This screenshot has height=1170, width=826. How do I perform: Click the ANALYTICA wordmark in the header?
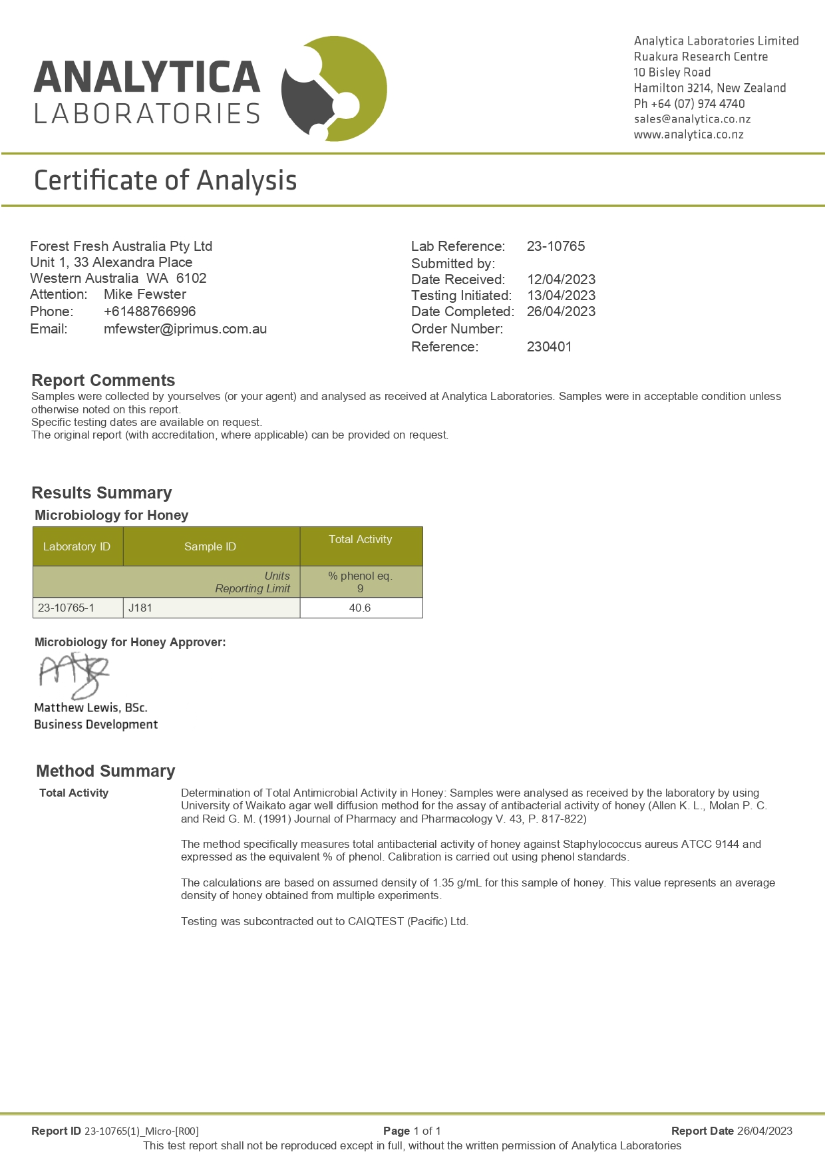[x=147, y=78]
